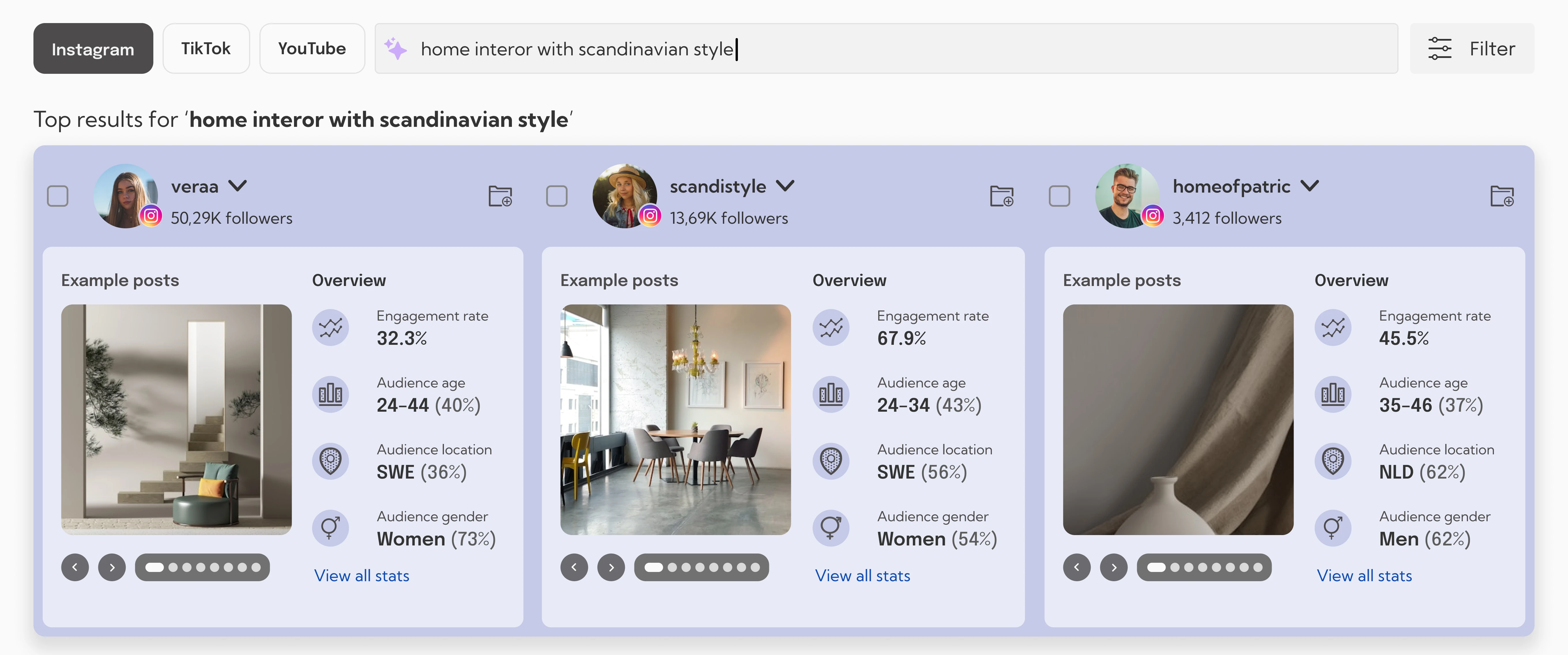
Task: Add homeofpatric to folder icon
Action: (x=1502, y=196)
